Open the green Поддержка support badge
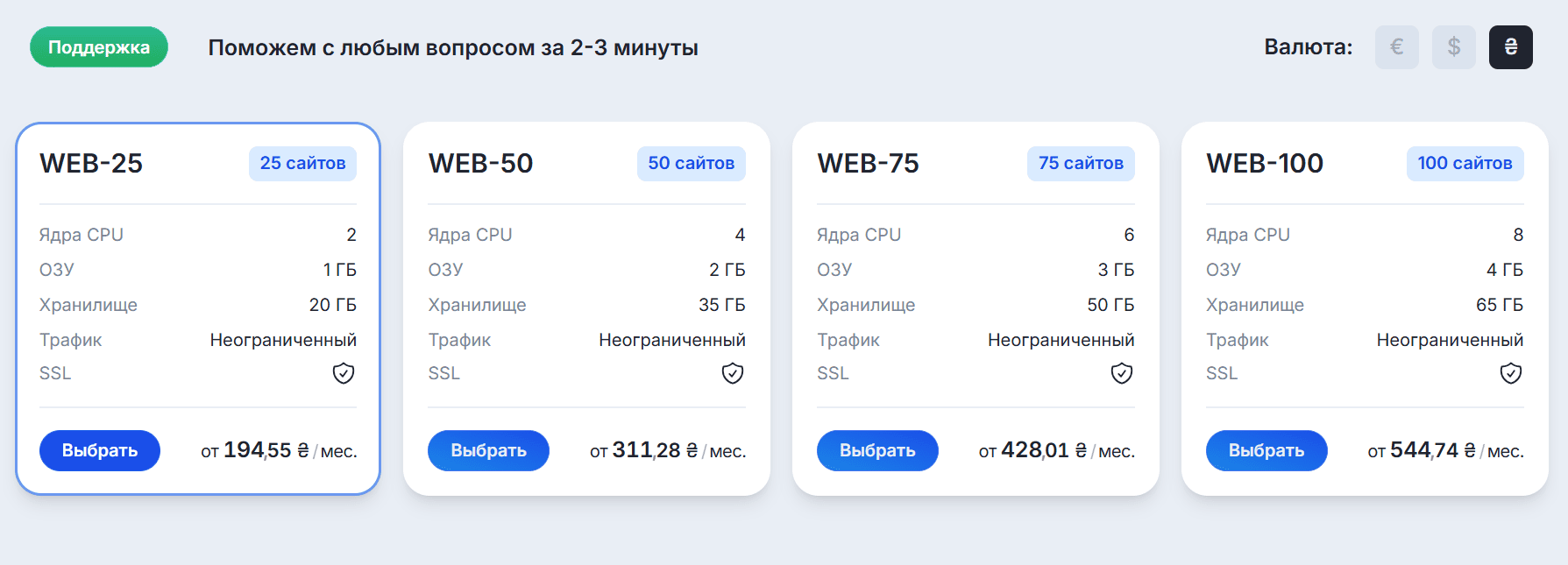The width and height of the screenshot is (1568, 565). coord(99,47)
